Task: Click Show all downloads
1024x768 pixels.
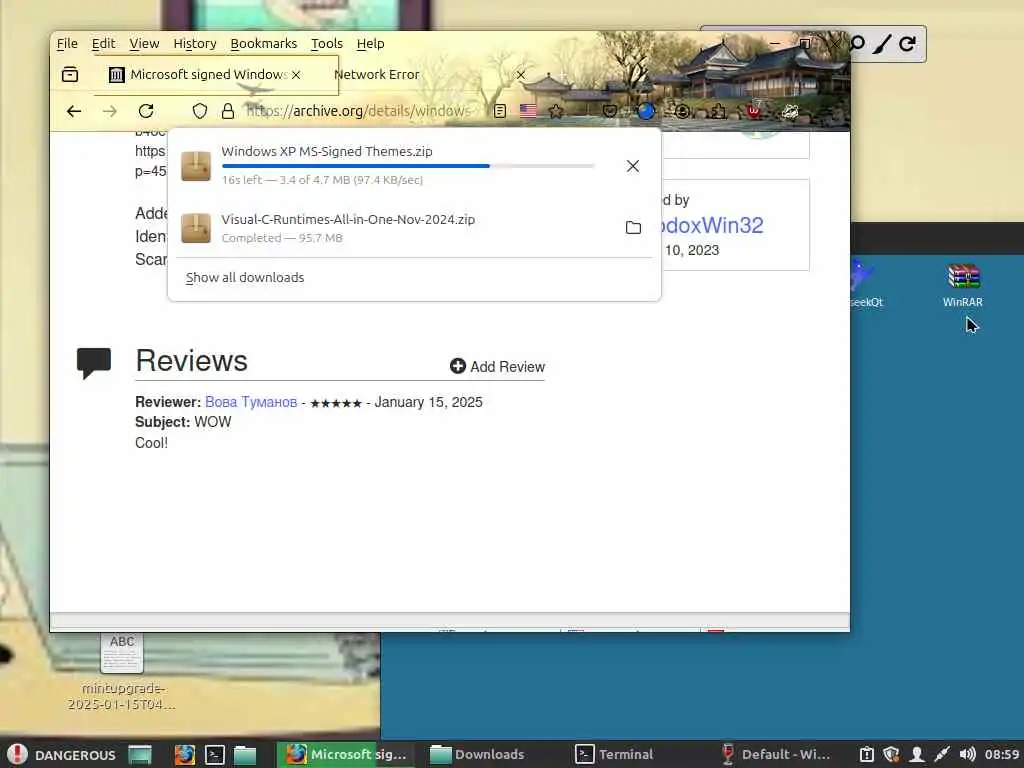Action: click(245, 278)
